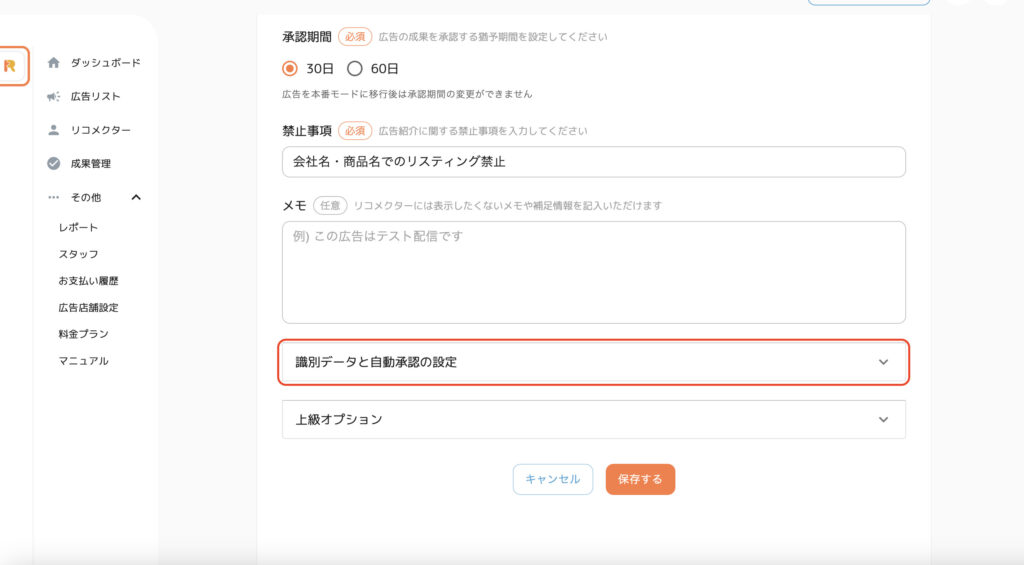Click the megaphone icon beside 広告リスト
The height and width of the screenshot is (565, 1024).
(54, 97)
